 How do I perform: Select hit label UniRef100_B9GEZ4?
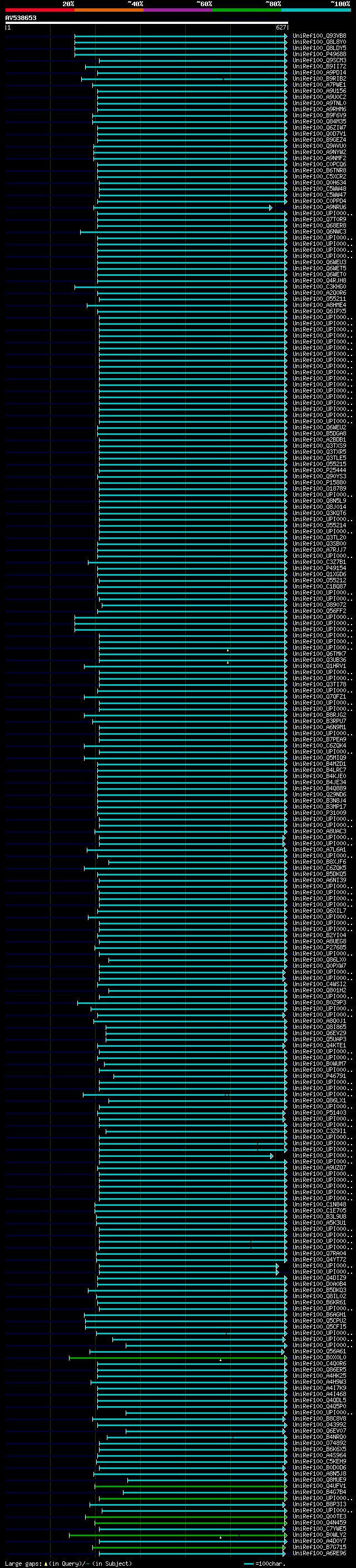(319, 140)
